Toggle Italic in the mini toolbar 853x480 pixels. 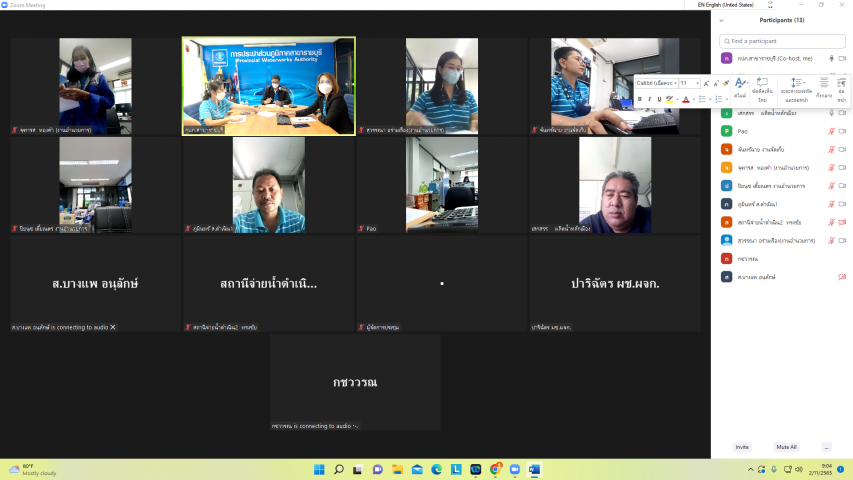[650, 99]
